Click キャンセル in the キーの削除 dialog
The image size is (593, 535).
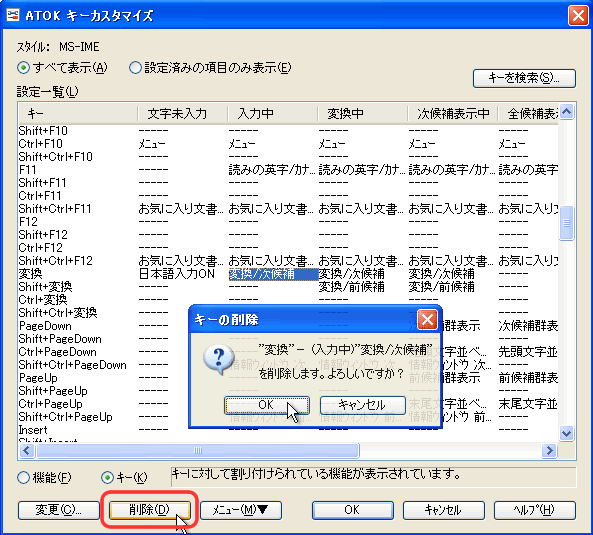[363, 405]
